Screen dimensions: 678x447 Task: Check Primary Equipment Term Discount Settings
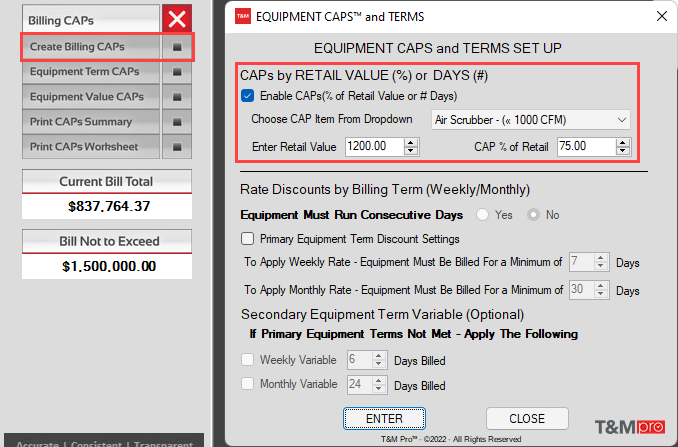[247, 239]
